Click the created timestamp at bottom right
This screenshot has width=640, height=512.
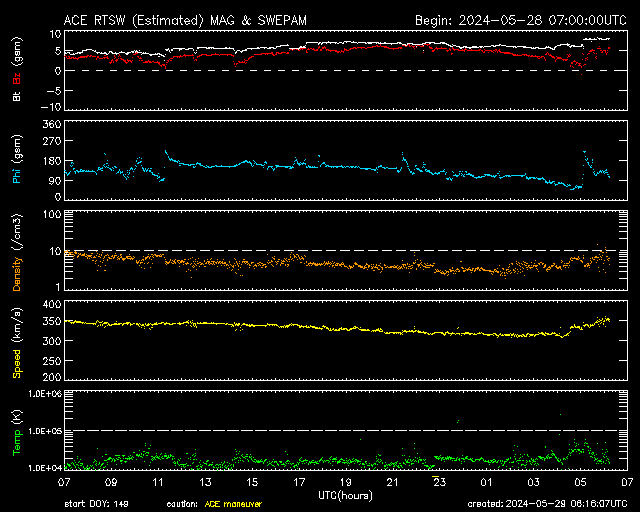(x=546, y=503)
